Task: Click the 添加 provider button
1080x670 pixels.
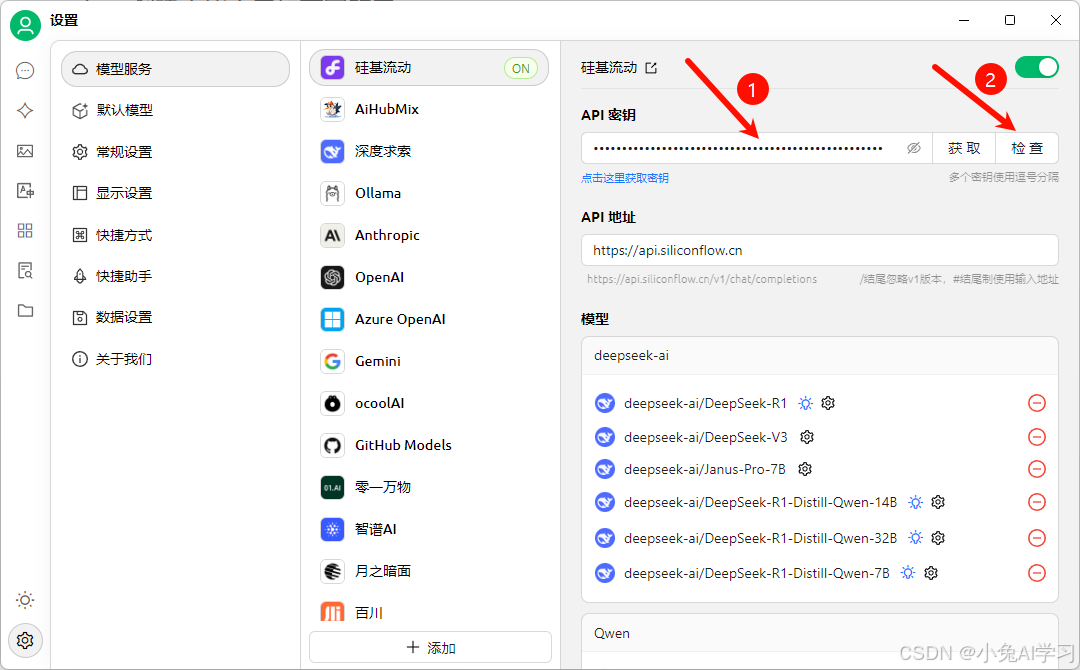Action: [430, 648]
